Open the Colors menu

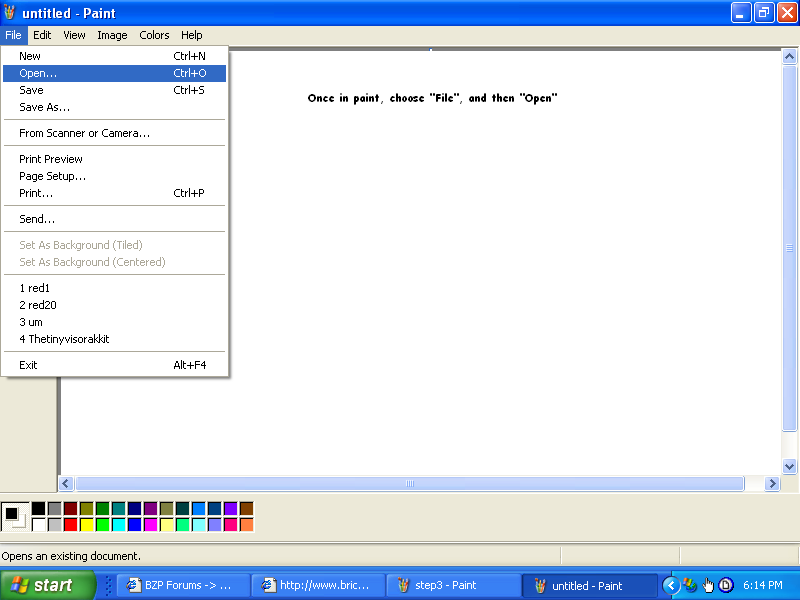coord(154,35)
